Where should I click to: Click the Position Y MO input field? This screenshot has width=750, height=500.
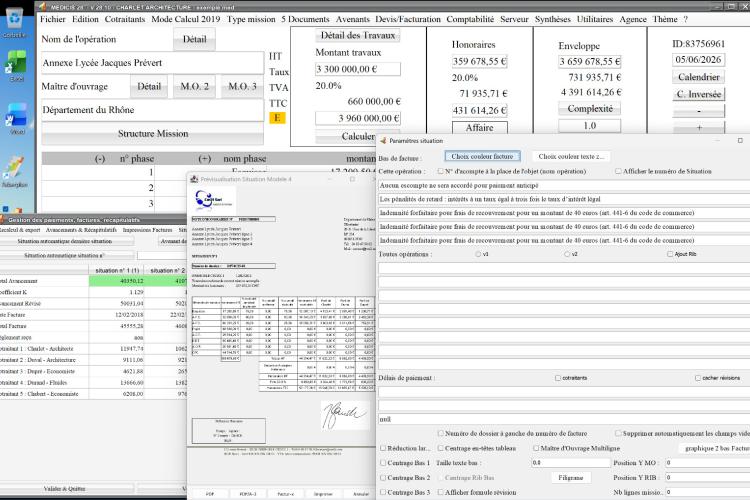(707, 463)
